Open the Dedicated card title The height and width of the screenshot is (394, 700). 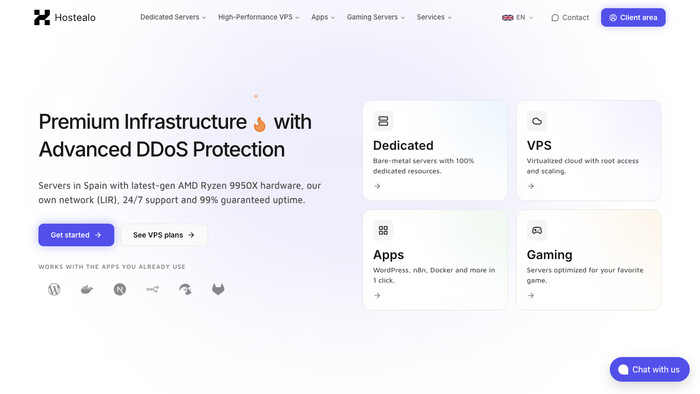(x=403, y=145)
